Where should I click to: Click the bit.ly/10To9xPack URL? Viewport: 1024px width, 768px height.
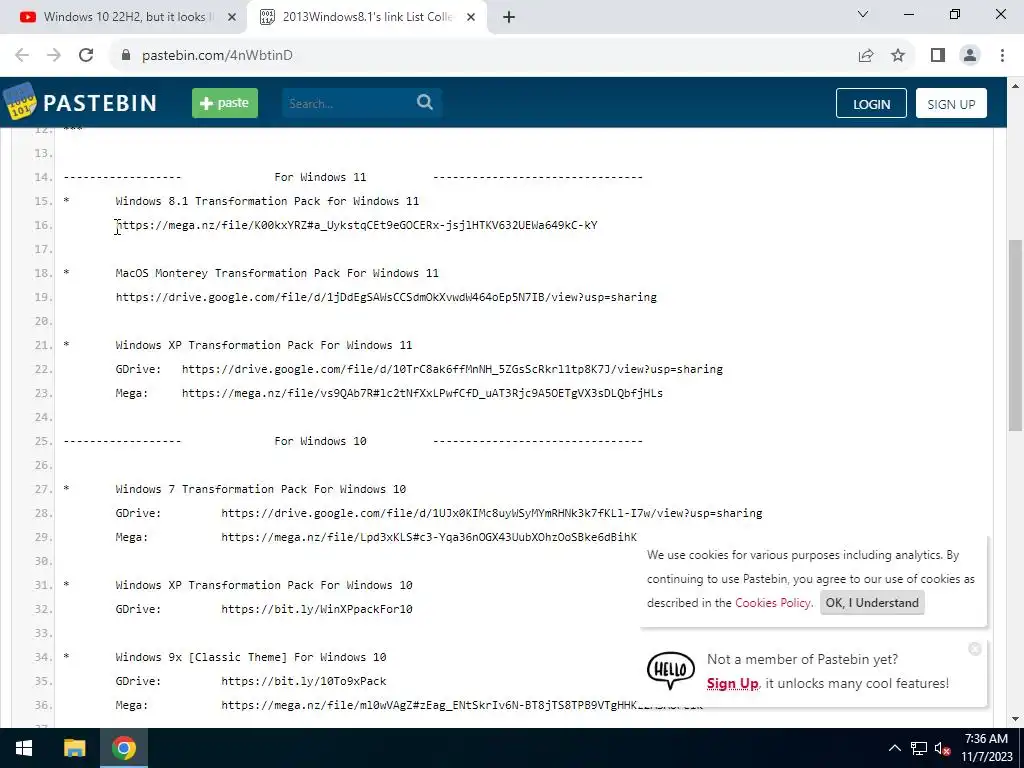[304, 681]
